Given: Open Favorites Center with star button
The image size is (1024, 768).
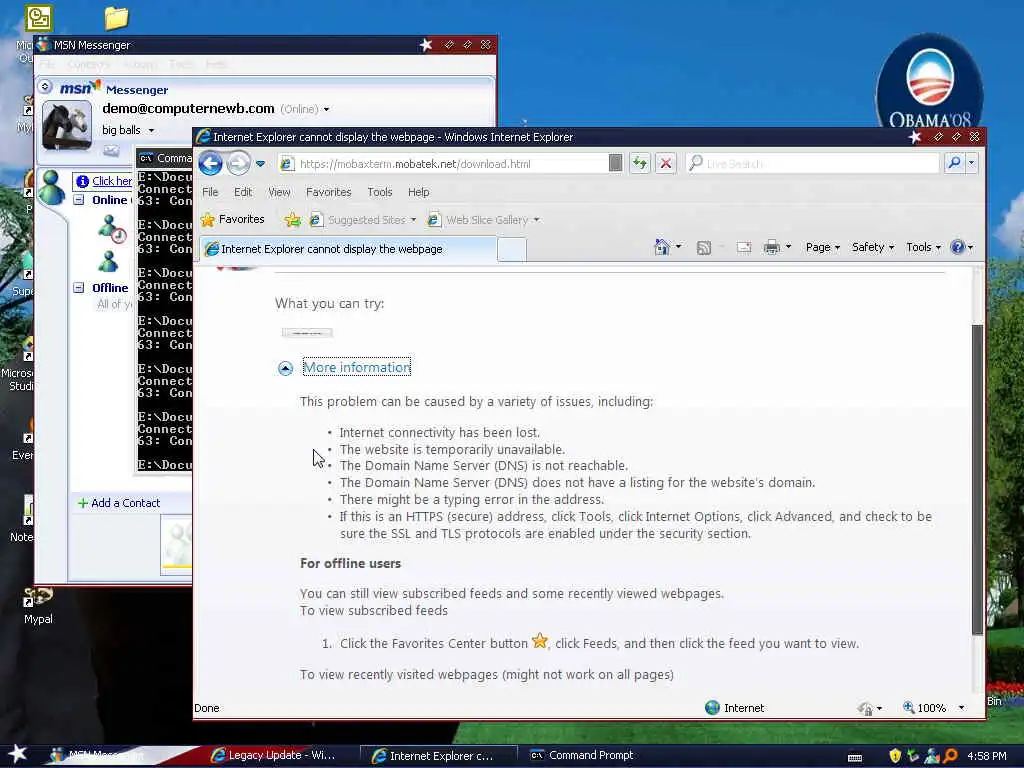Looking at the screenshot, I should [x=232, y=219].
